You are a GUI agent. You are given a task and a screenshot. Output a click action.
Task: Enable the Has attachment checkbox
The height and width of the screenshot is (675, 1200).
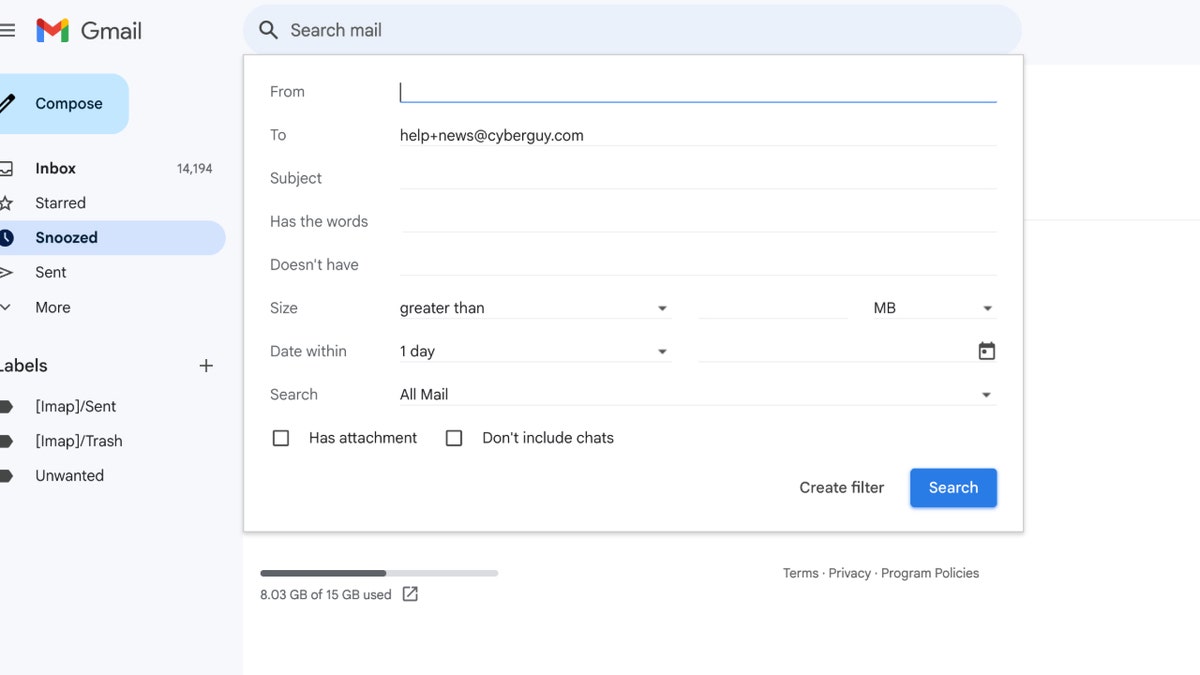coord(281,437)
